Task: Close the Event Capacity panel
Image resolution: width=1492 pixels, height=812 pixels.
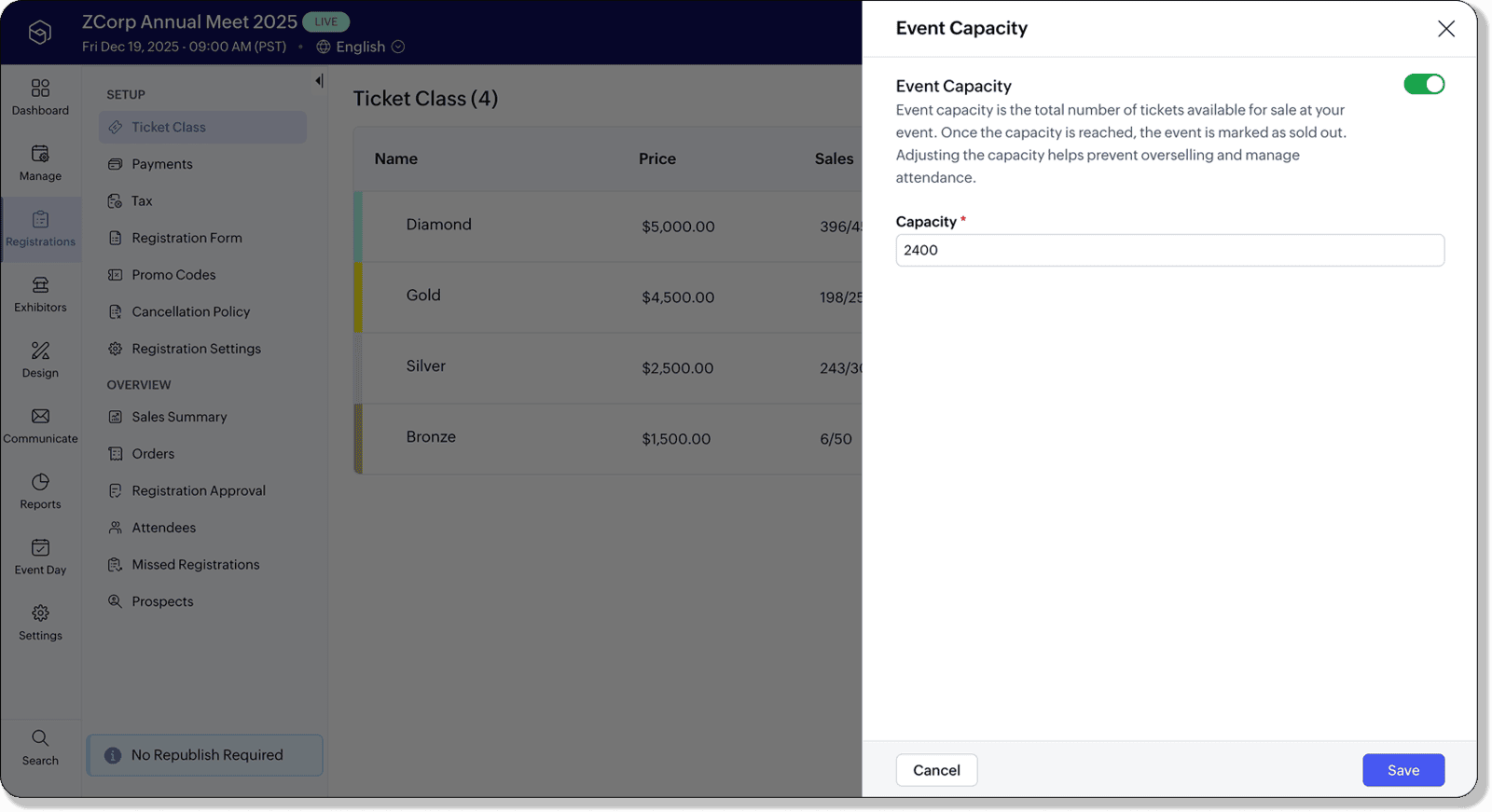Action: [x=1445, y=29]
